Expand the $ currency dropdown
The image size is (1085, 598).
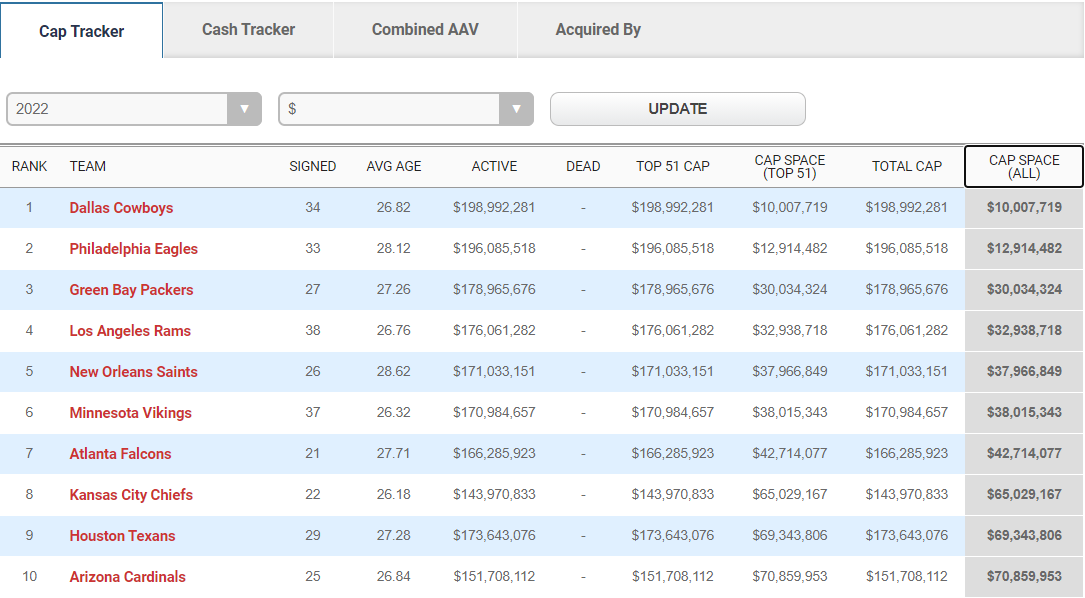(x=406, y=109)
